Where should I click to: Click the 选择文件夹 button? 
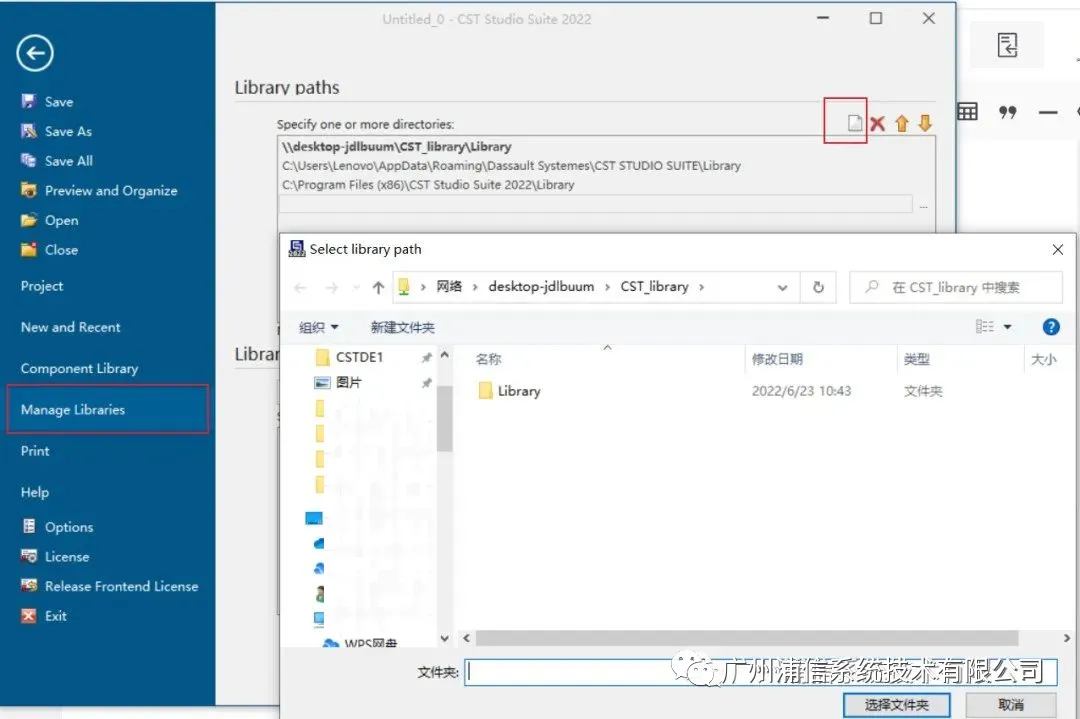[x=897, y=705]
